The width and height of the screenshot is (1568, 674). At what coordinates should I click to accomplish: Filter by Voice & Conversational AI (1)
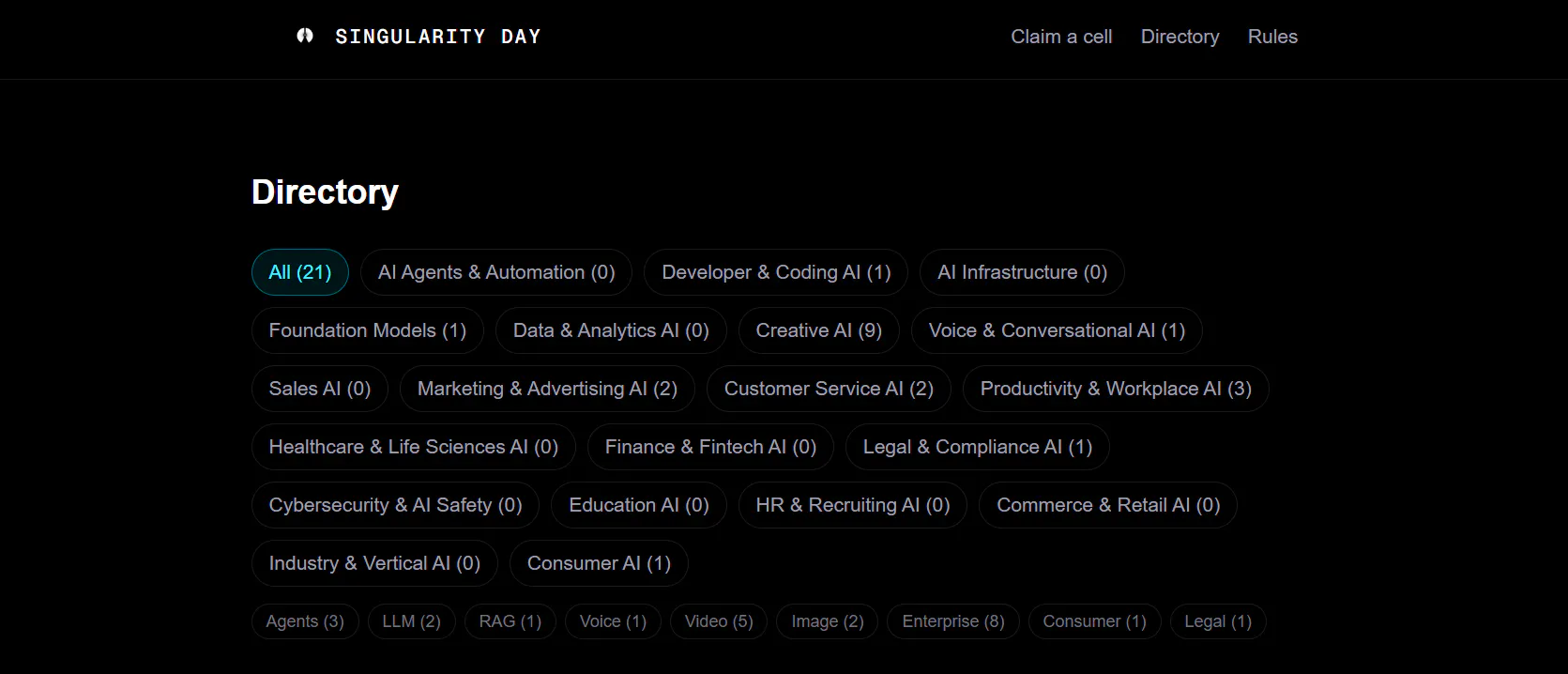click(x=1057, y=330)
